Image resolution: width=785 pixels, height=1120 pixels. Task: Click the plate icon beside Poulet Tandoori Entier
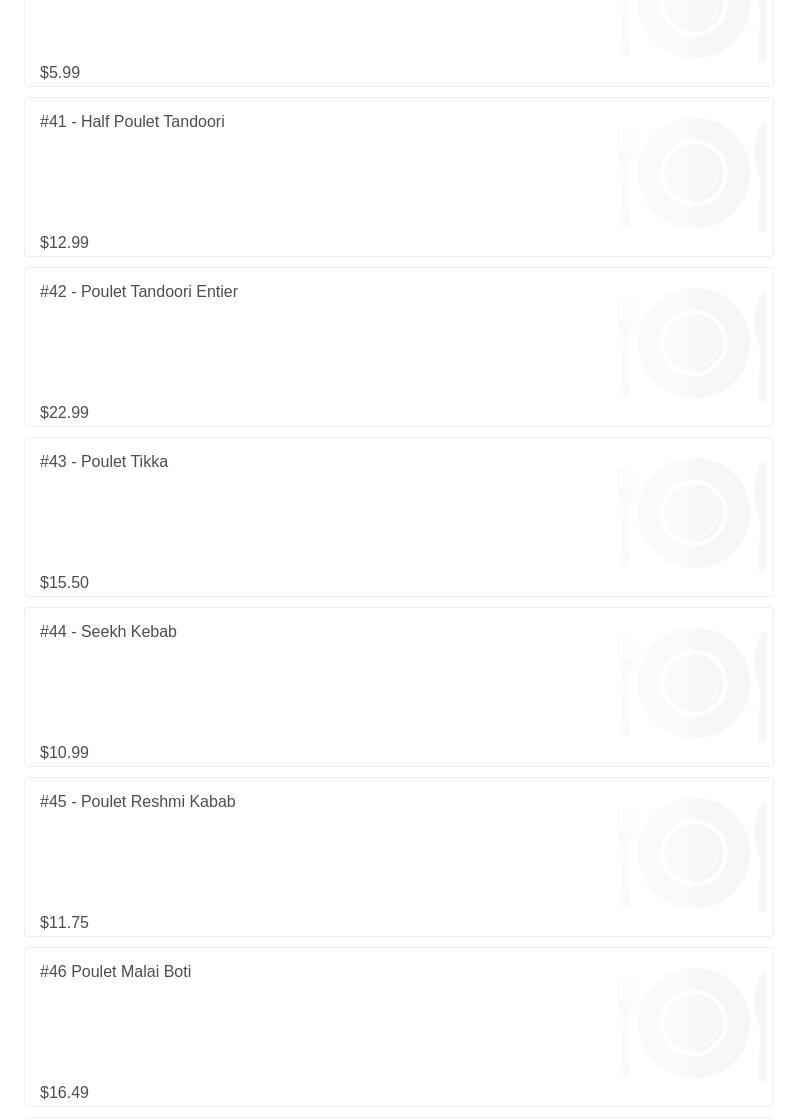693,343
